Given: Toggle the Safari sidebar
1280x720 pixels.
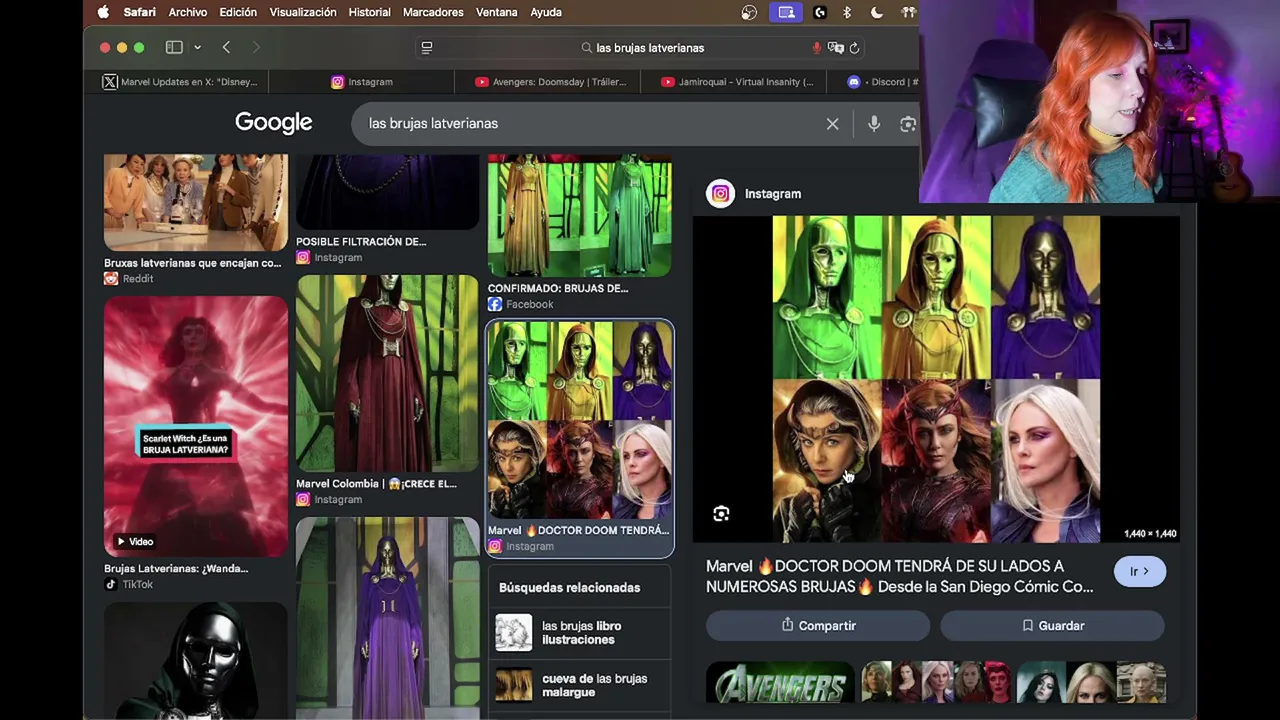Looking at the screenshot, I should 174,47.
